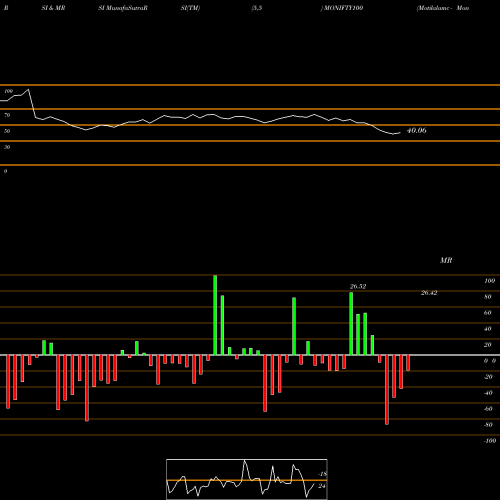
Task: Click the 40 label on MR axis
Action: pos(488,329)
